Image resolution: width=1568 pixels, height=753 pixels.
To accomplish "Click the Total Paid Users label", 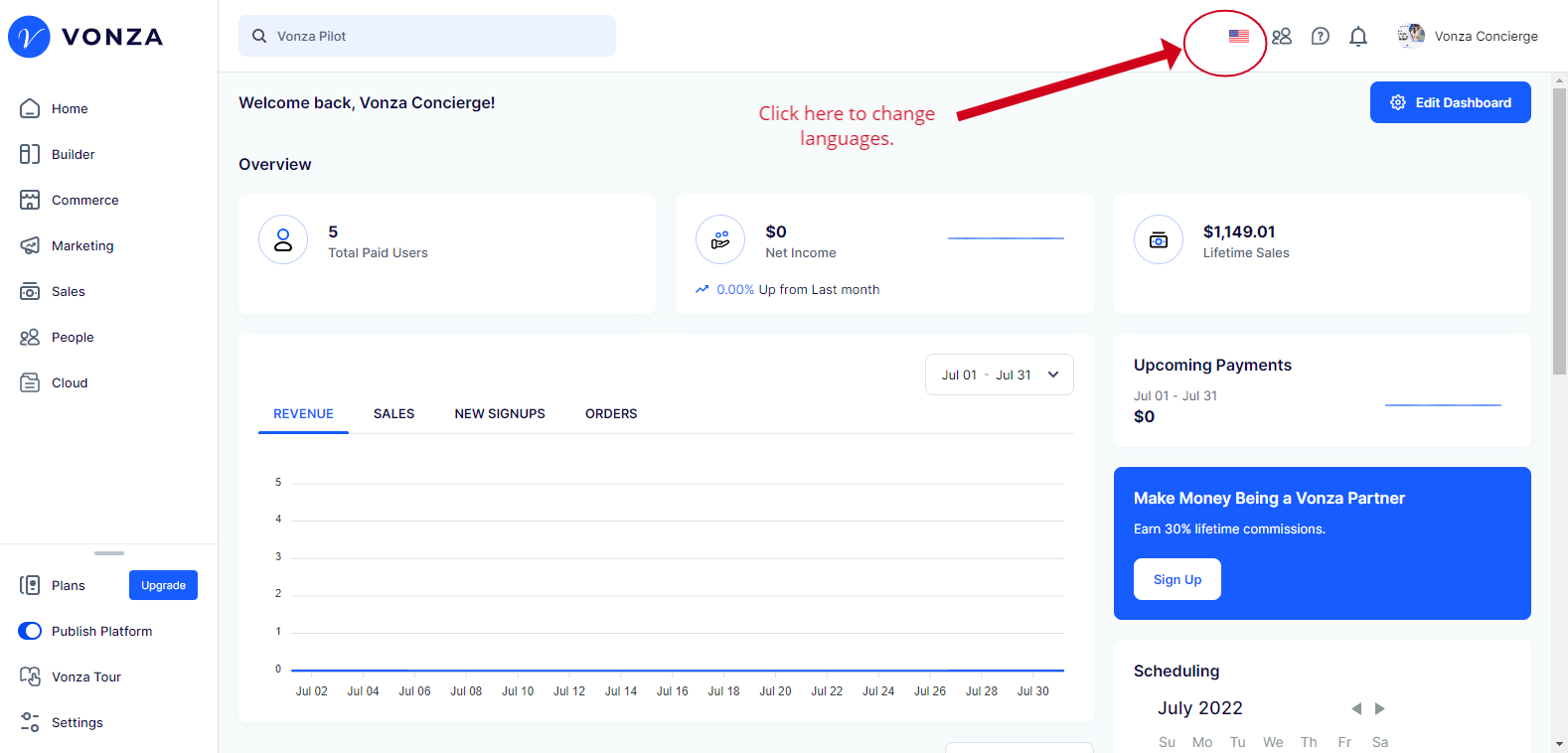I will coord(378,252).
